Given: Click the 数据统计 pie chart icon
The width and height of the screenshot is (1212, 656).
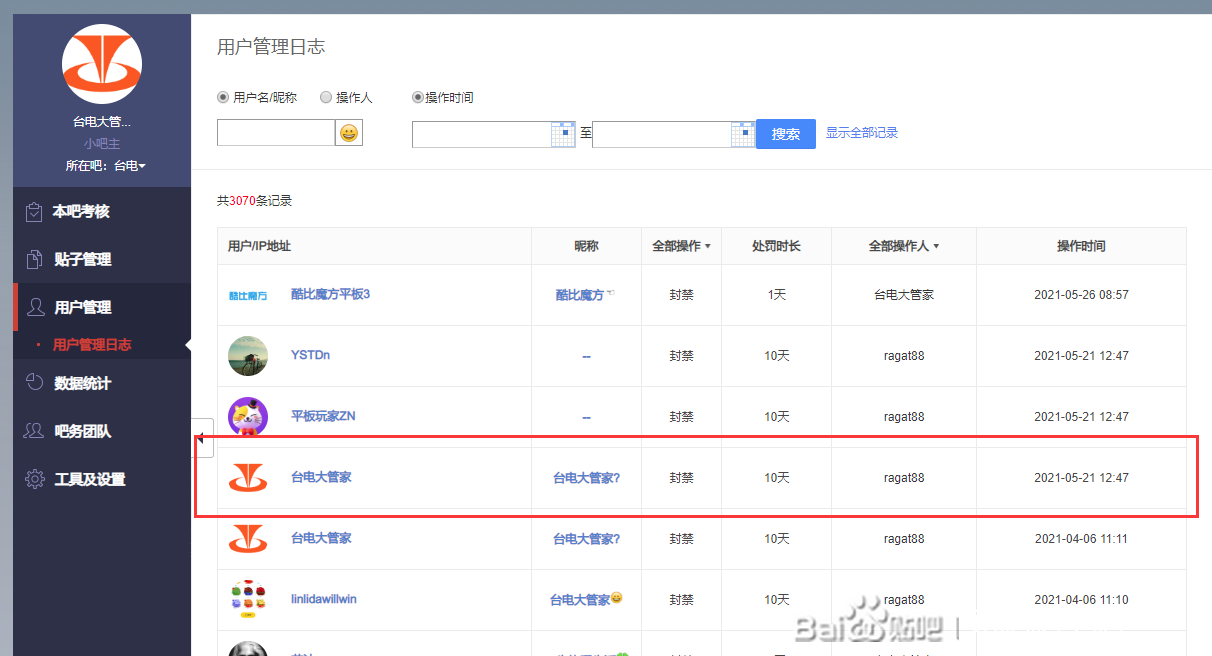Looking at the screenshot, I should click(35, 383).
